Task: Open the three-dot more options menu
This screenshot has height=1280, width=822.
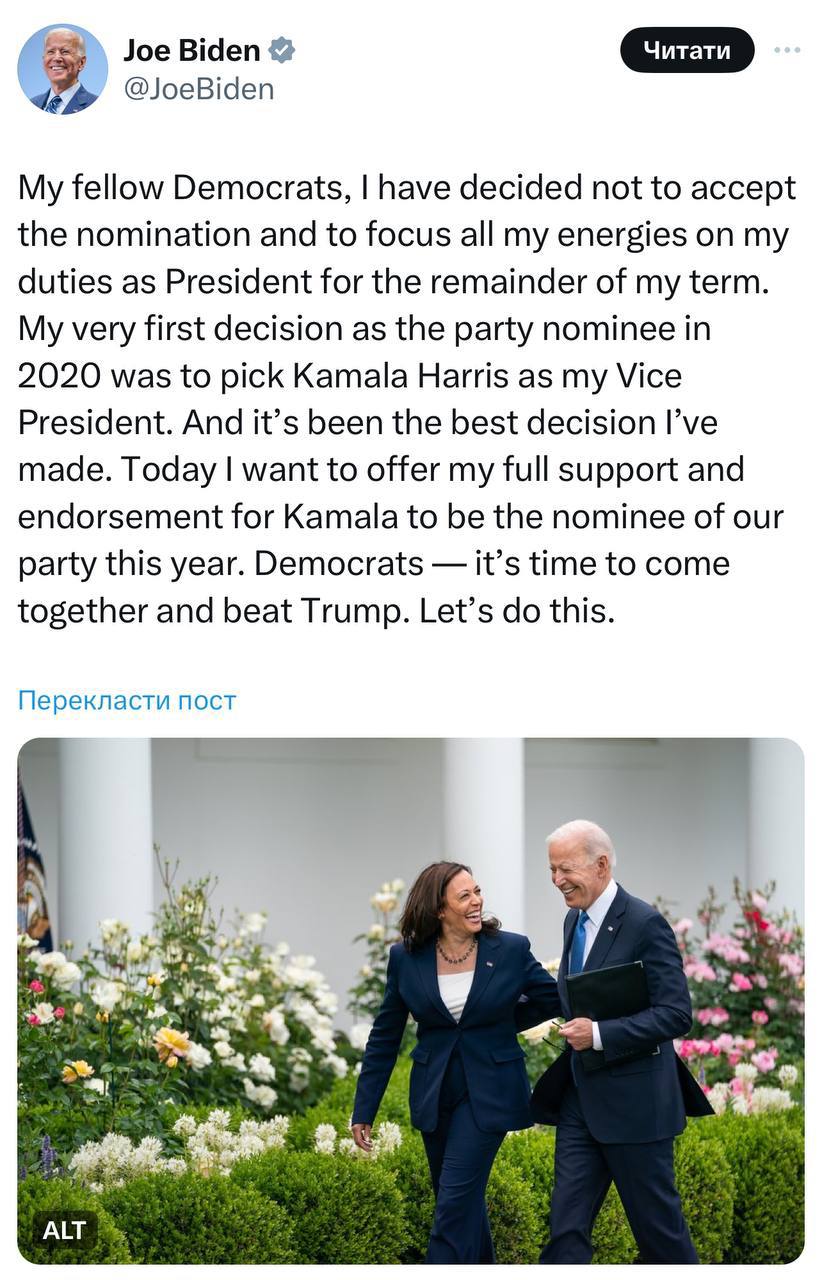Action: 787,50
